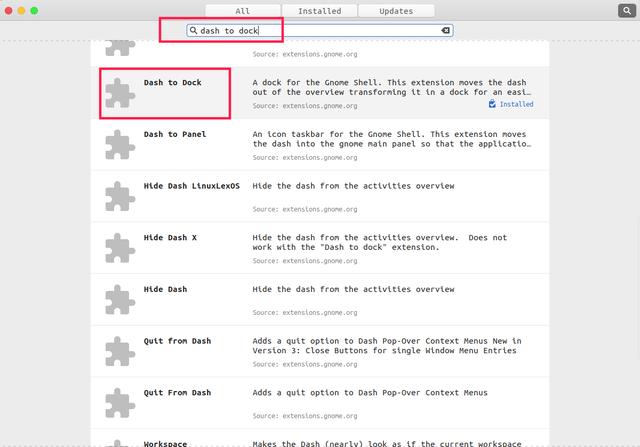Click the Quit from Dash puzzle icon

pos(120,351)
